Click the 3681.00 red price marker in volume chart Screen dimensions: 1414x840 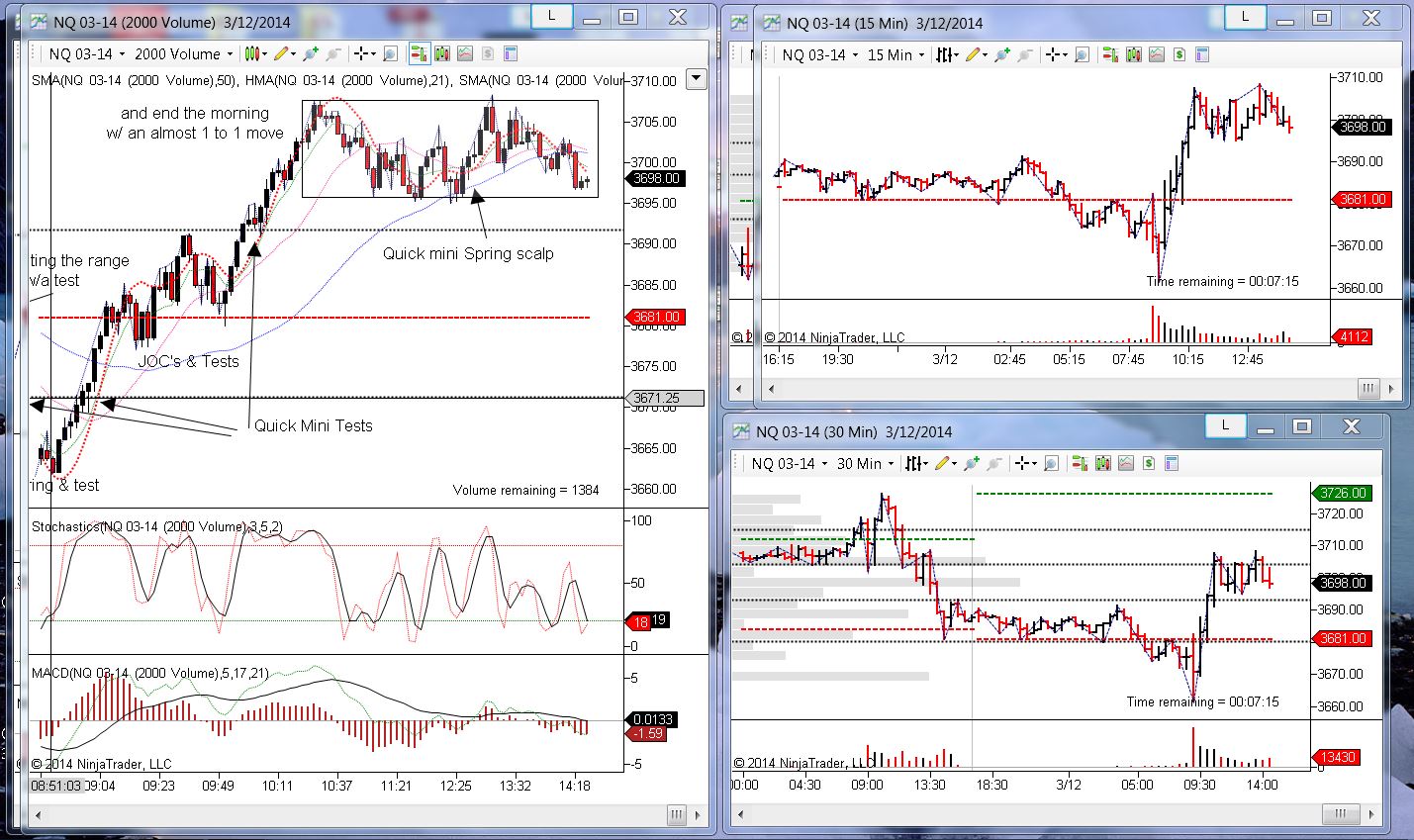pos(657,318)
